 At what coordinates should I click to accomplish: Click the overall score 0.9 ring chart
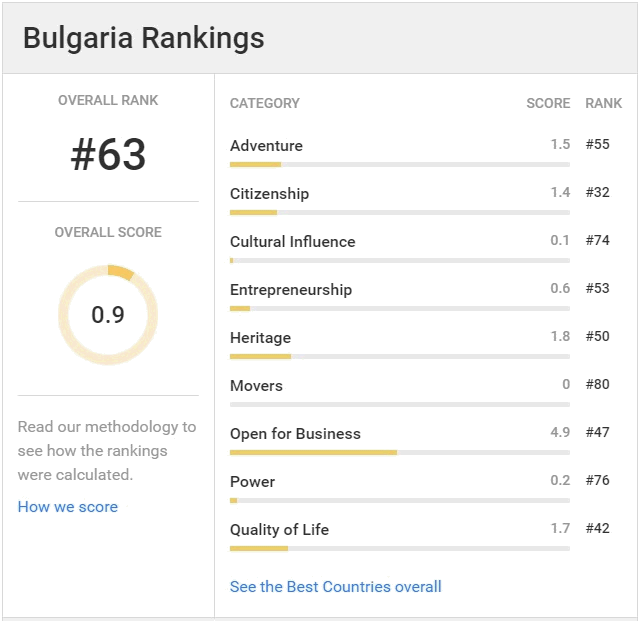[108, 315]
